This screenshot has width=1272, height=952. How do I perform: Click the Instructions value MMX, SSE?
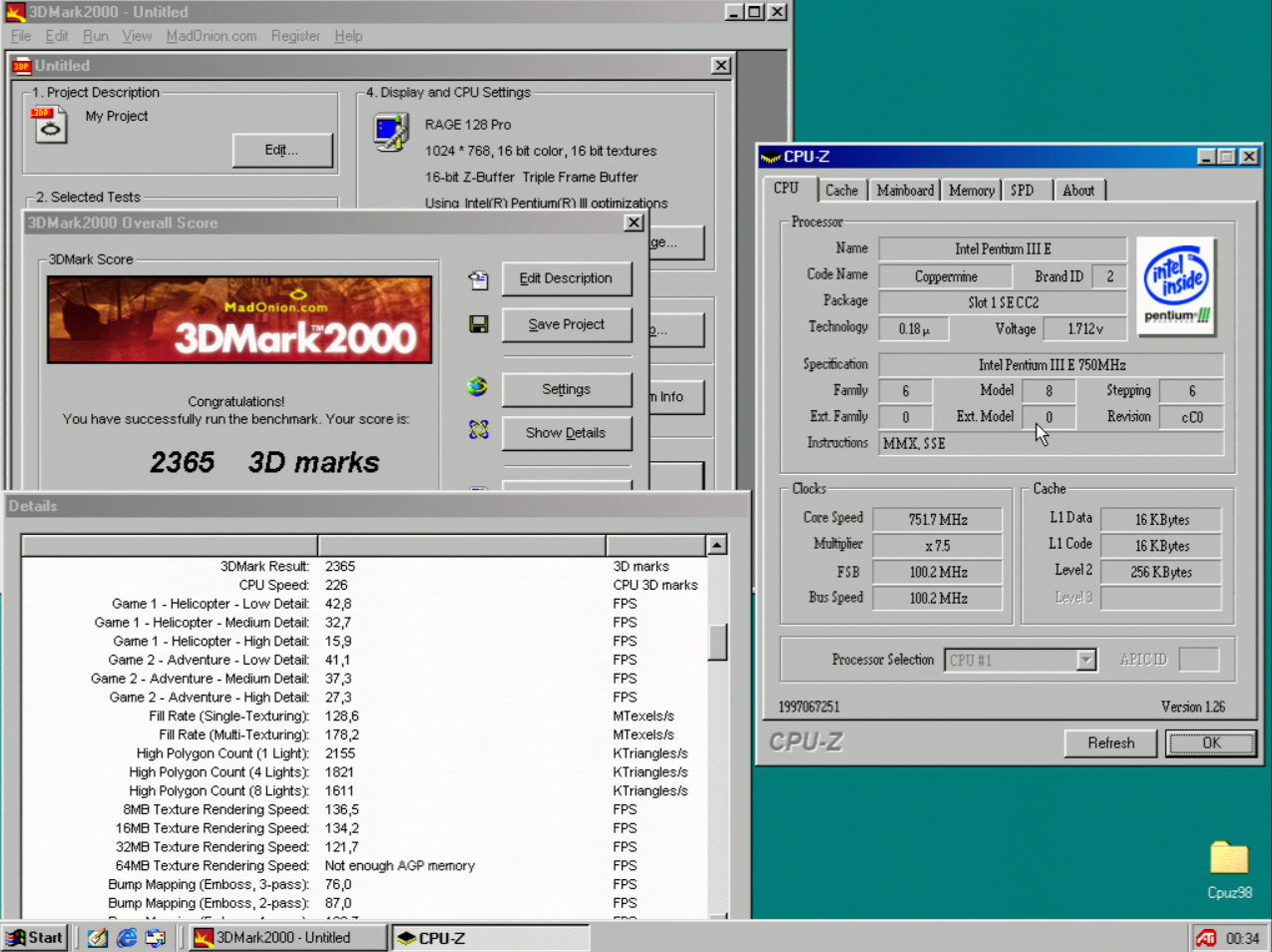1052,443
